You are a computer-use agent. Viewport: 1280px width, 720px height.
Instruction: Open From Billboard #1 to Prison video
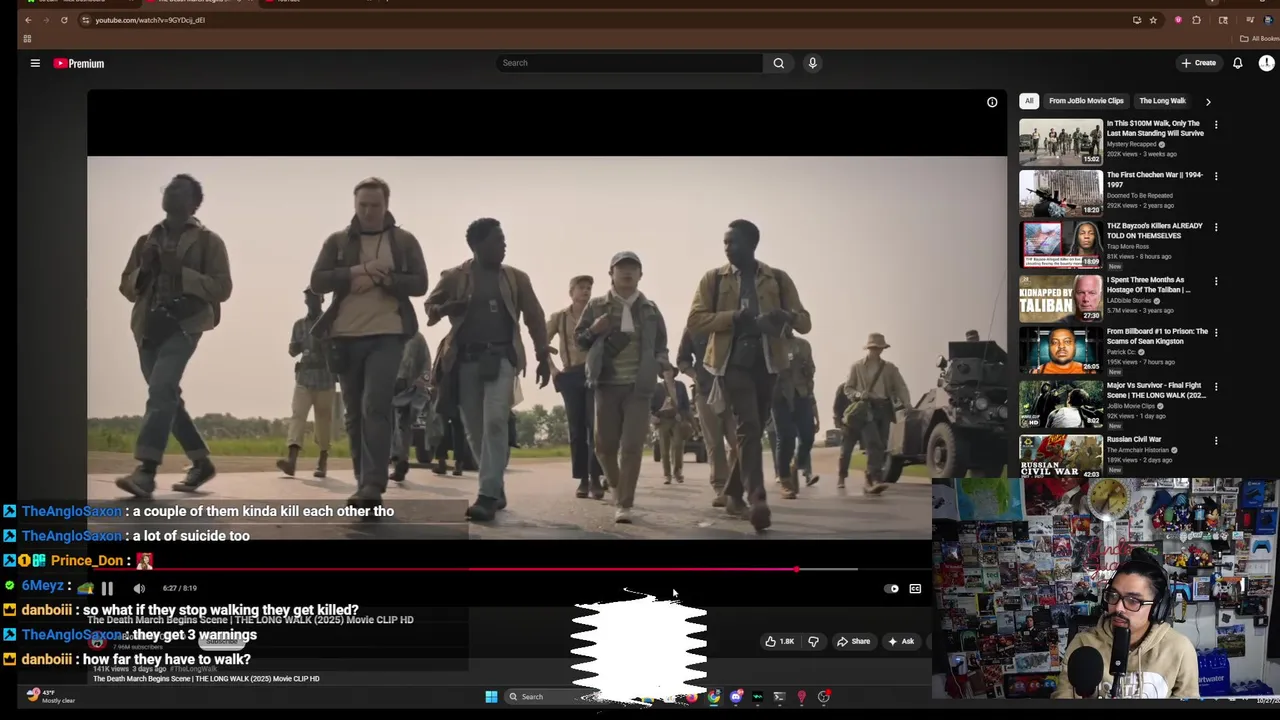point(1157,336)
